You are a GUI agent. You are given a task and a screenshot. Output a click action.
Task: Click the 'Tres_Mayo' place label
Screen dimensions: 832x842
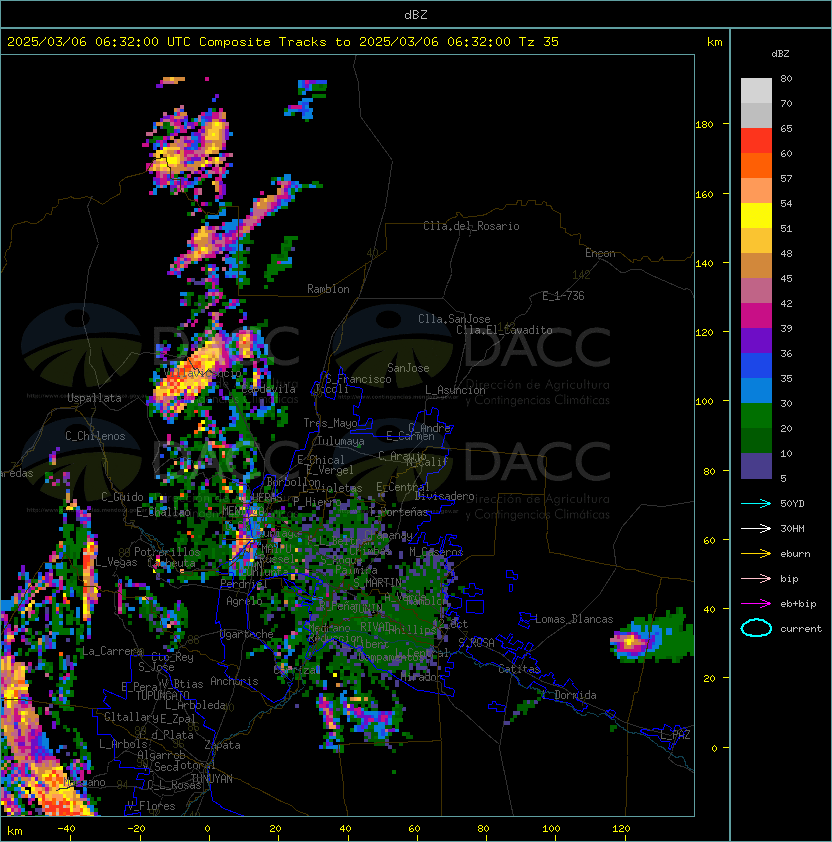point(330,423)
